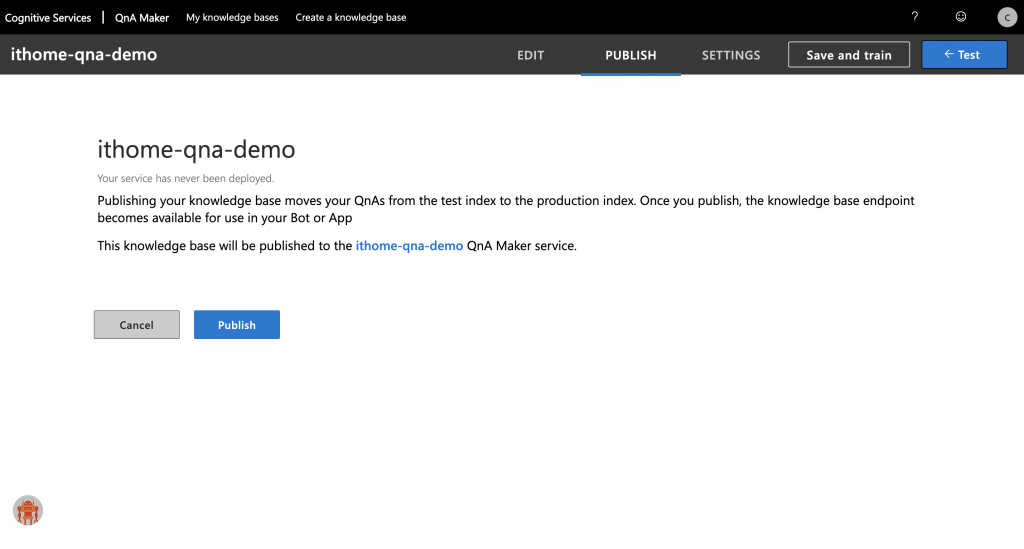This screenshot has height=549, width=1024.
Task: Open the Test panel button
Action: point(964,55)
